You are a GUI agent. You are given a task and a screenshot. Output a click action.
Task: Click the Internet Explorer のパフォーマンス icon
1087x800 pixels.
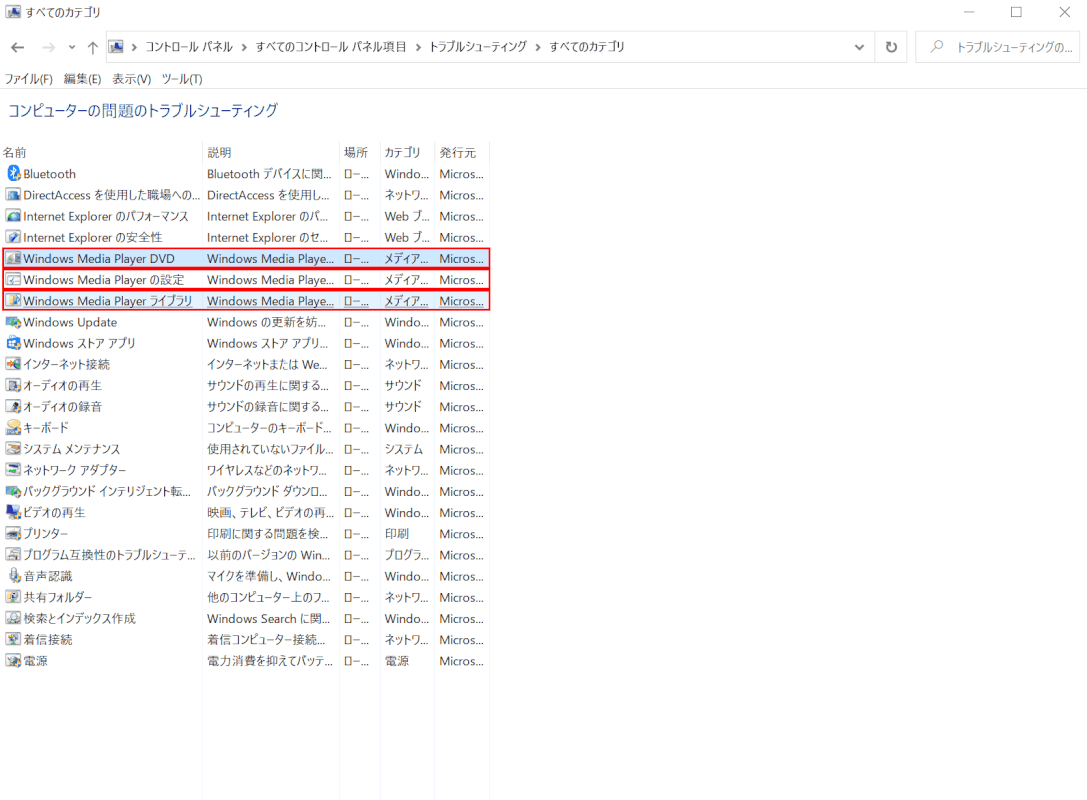tap(13, 216)
